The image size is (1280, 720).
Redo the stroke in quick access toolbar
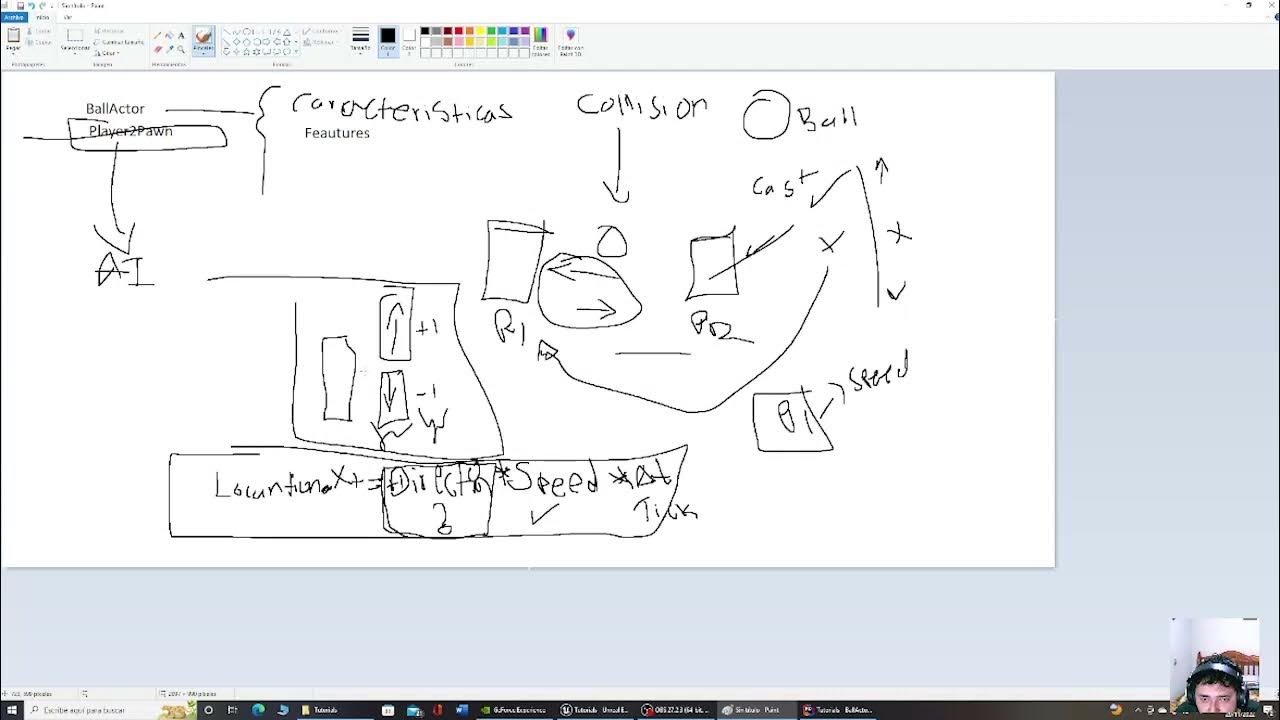(43, 5)
